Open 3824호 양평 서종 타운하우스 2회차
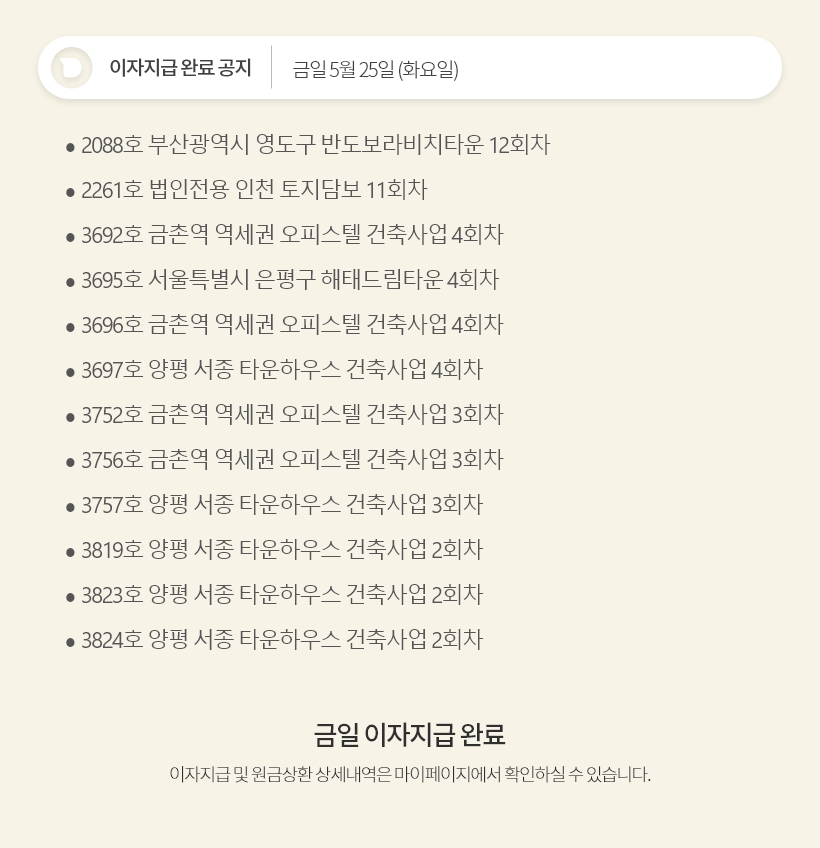This screenshot has height=848, width=820. tap(282, 639)
